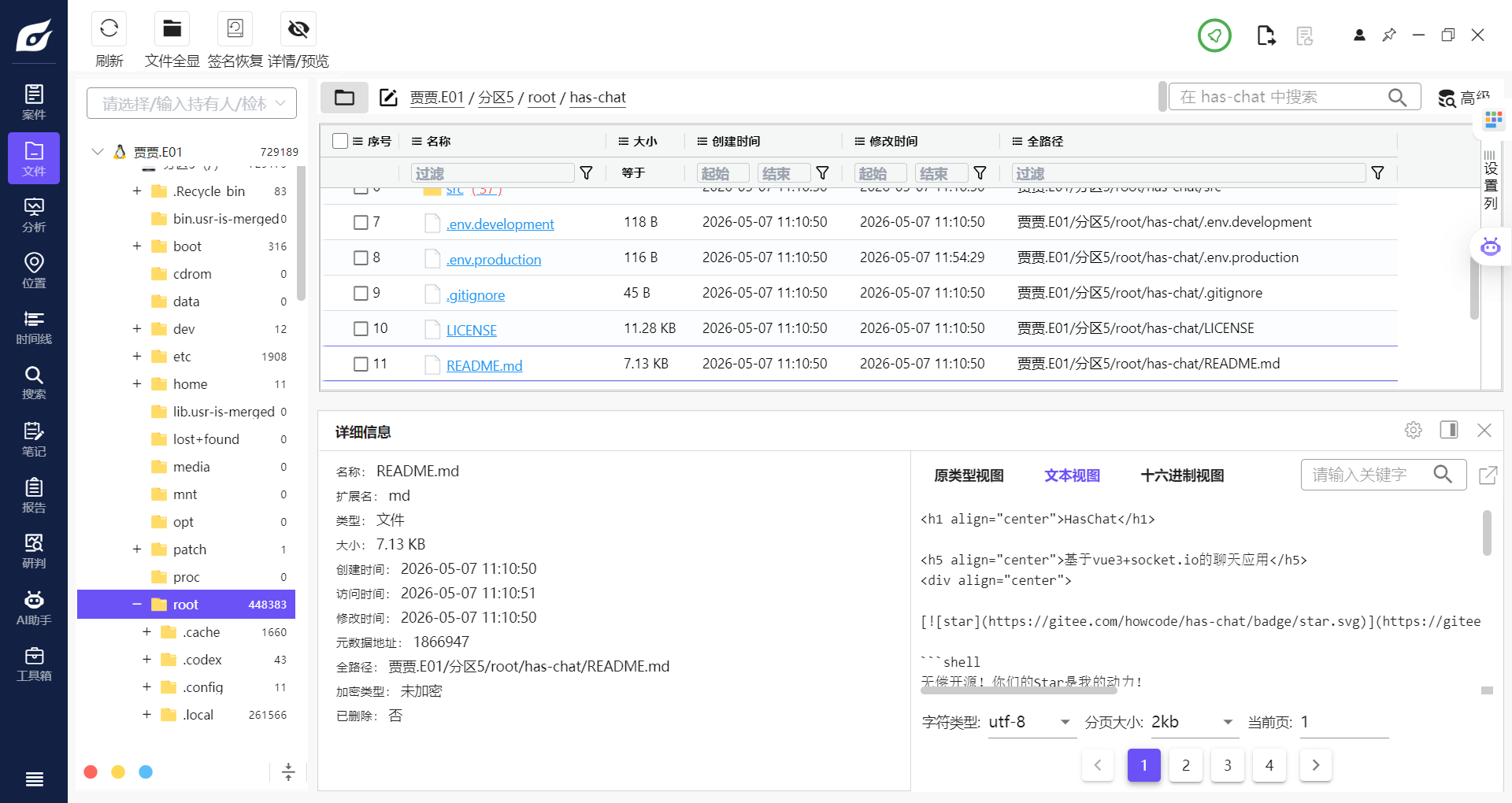Image resolution: width=1512 pixels, height=803 pixels.
Task: Check the row 10 LICENSE checkbox
Action: (361, 329)
